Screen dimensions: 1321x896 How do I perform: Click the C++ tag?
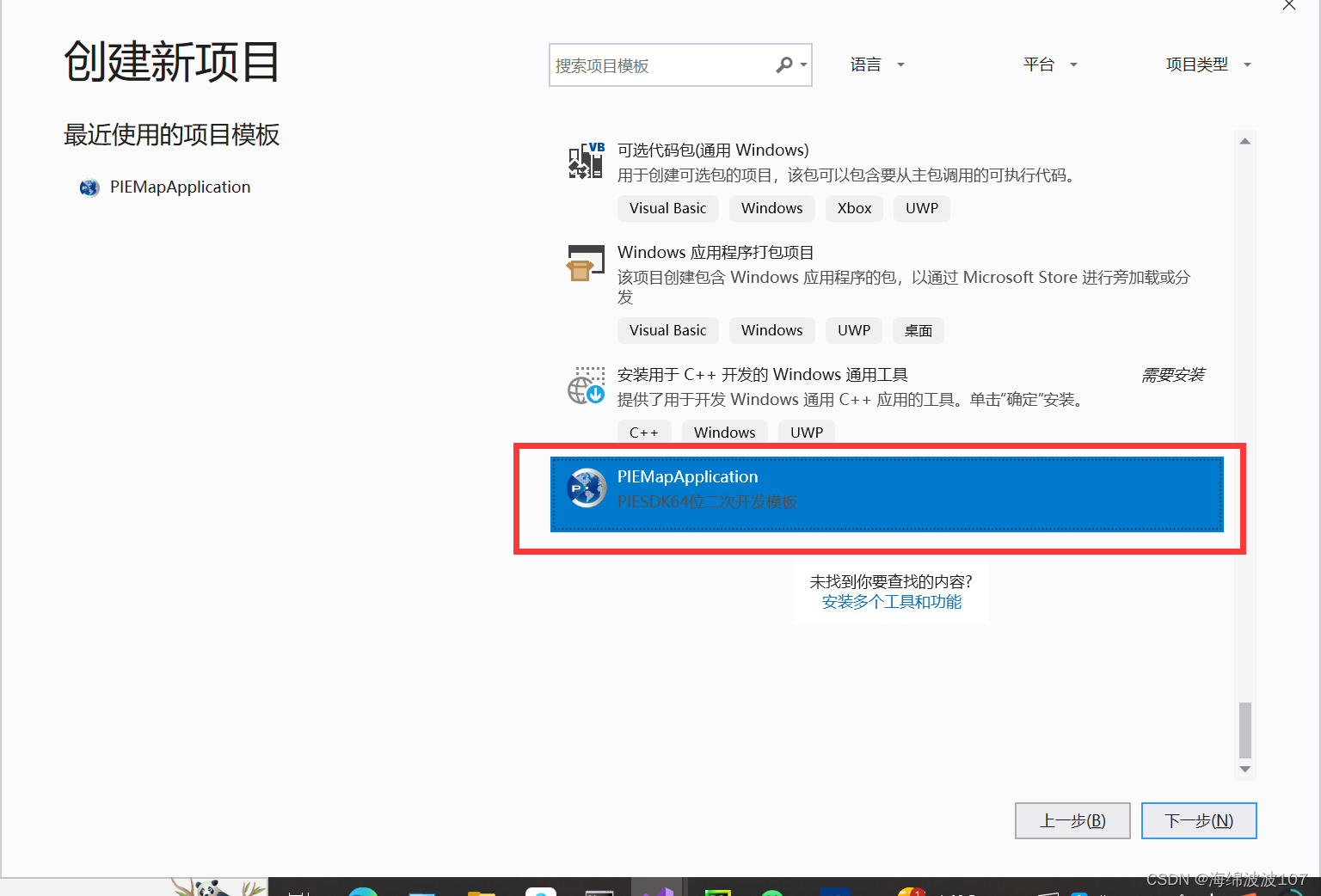644,432
